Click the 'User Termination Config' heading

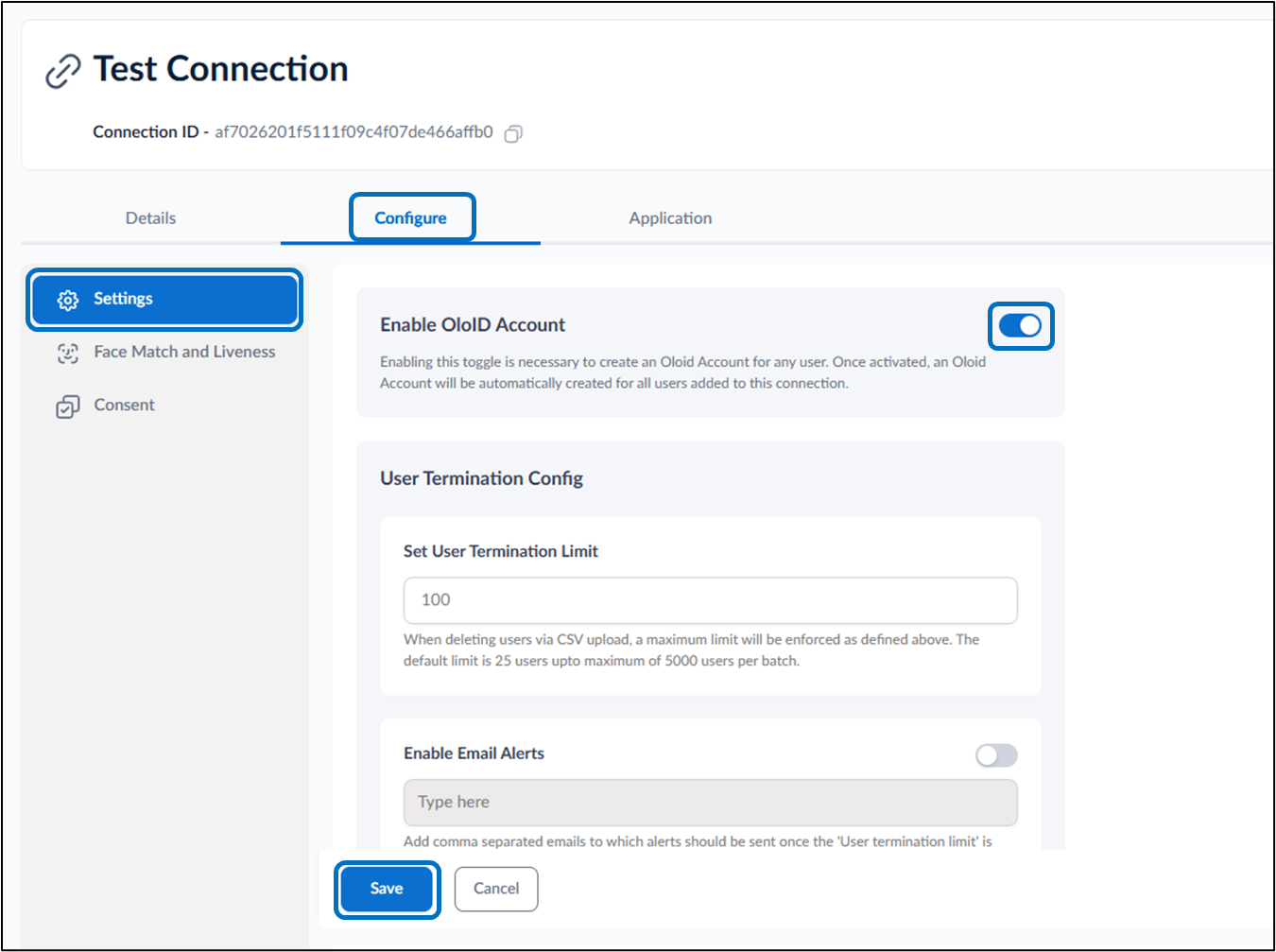point(481,478)
